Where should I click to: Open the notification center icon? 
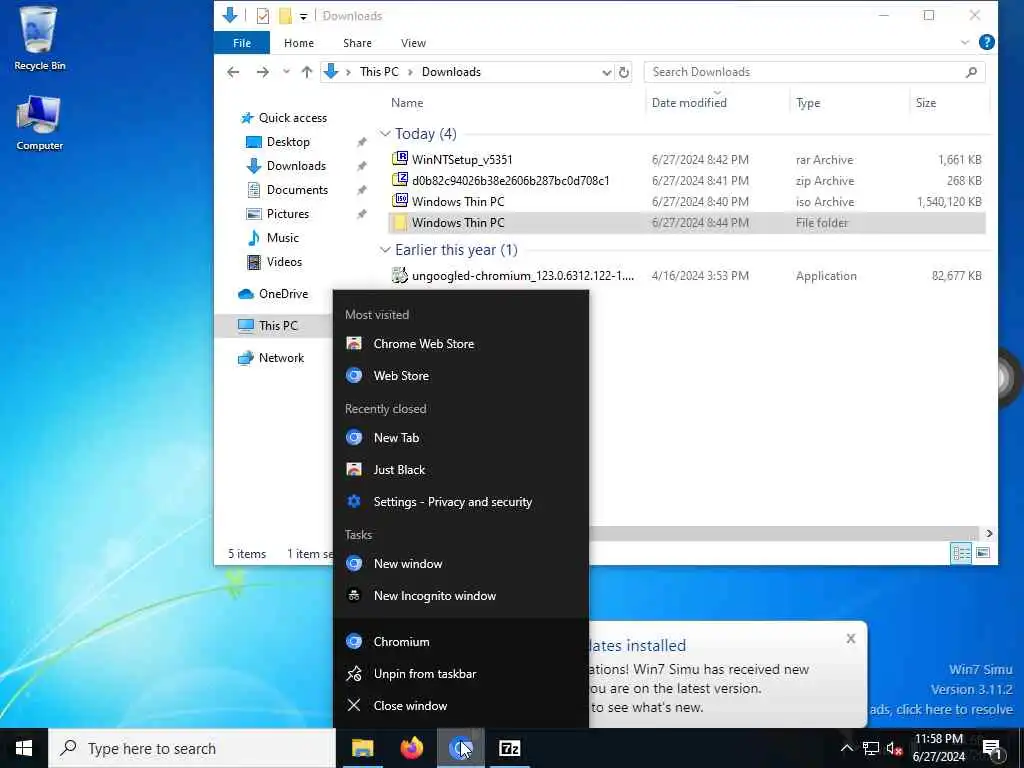tap(992, 748)
